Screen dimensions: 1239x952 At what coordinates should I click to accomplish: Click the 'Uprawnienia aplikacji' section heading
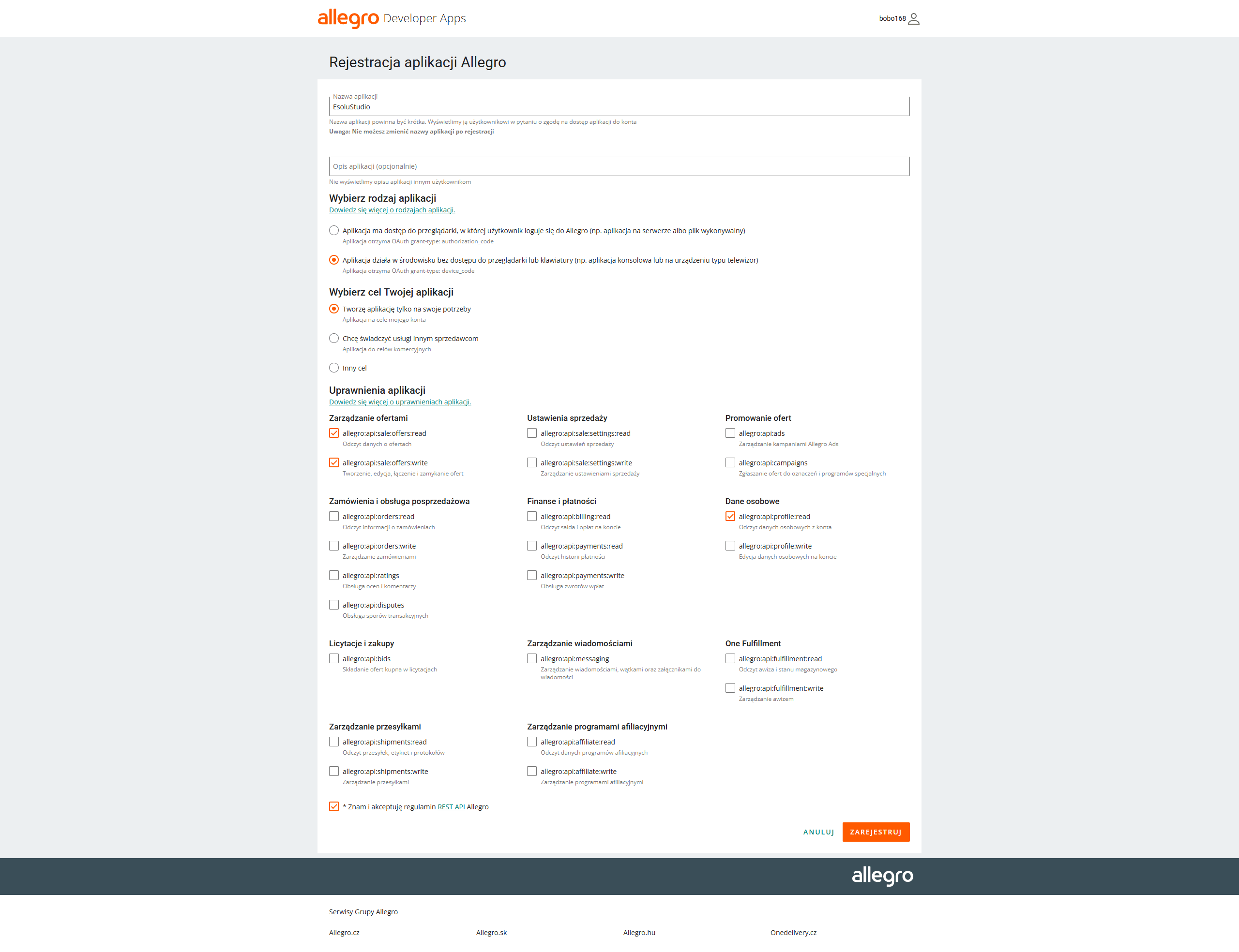(x=377, y=390)
